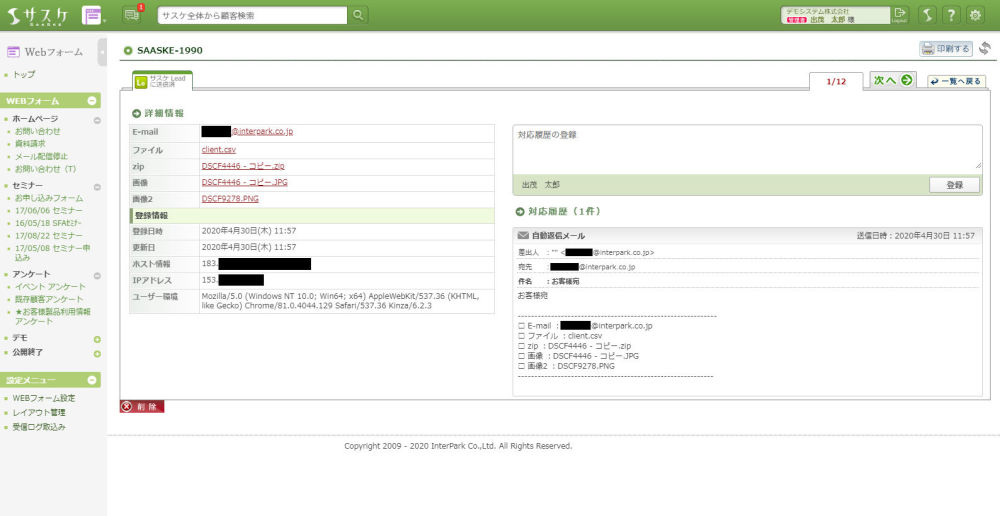Screen dimensions: 1000x516
Task: Click the 対応履歴の登録 text area
Action: [747, 148]
